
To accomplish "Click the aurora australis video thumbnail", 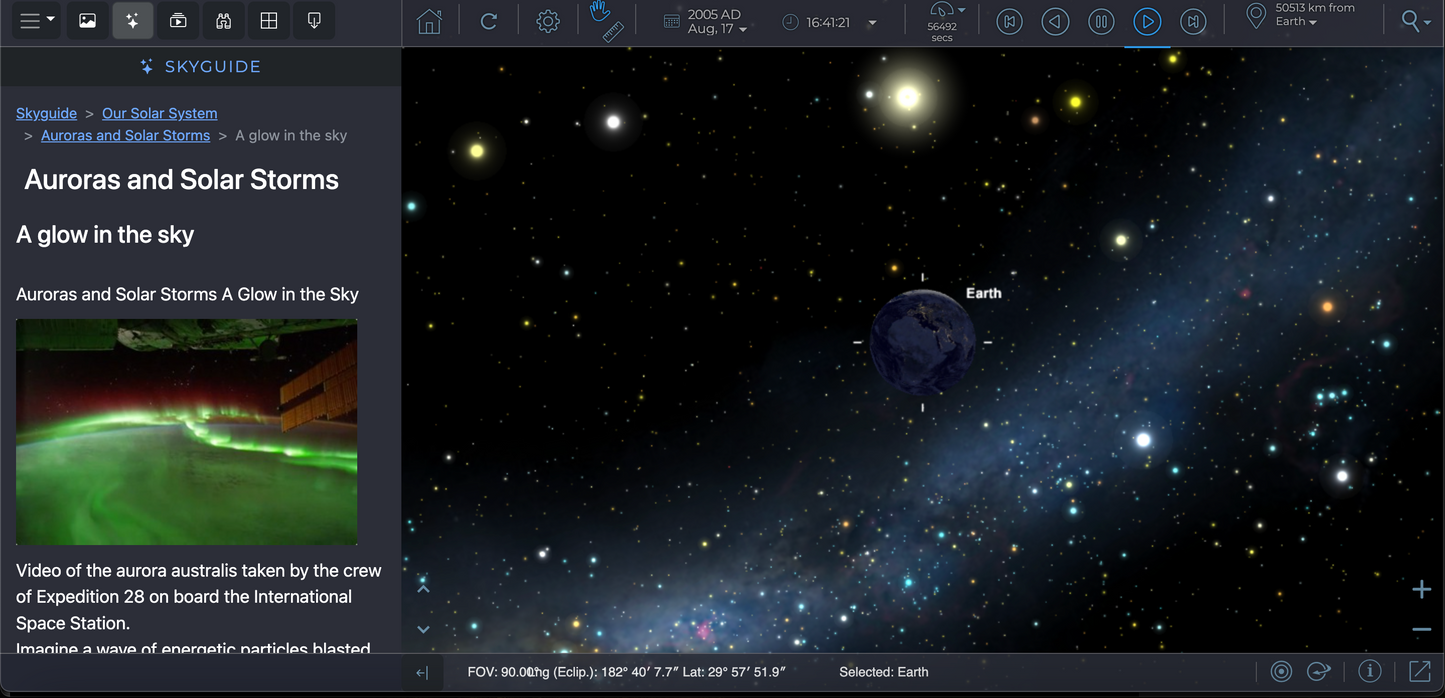I will (x=187, y=432).
